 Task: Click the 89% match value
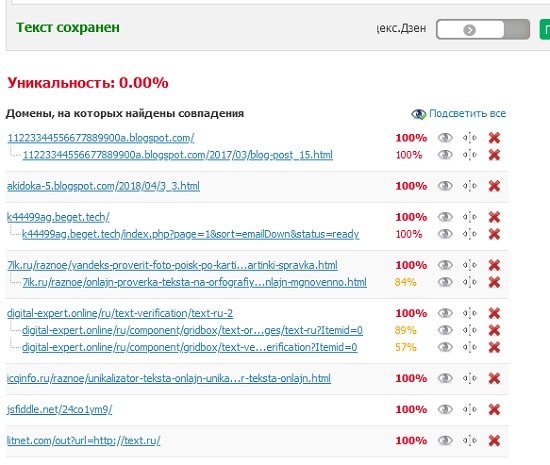click(x=405, y=330)
